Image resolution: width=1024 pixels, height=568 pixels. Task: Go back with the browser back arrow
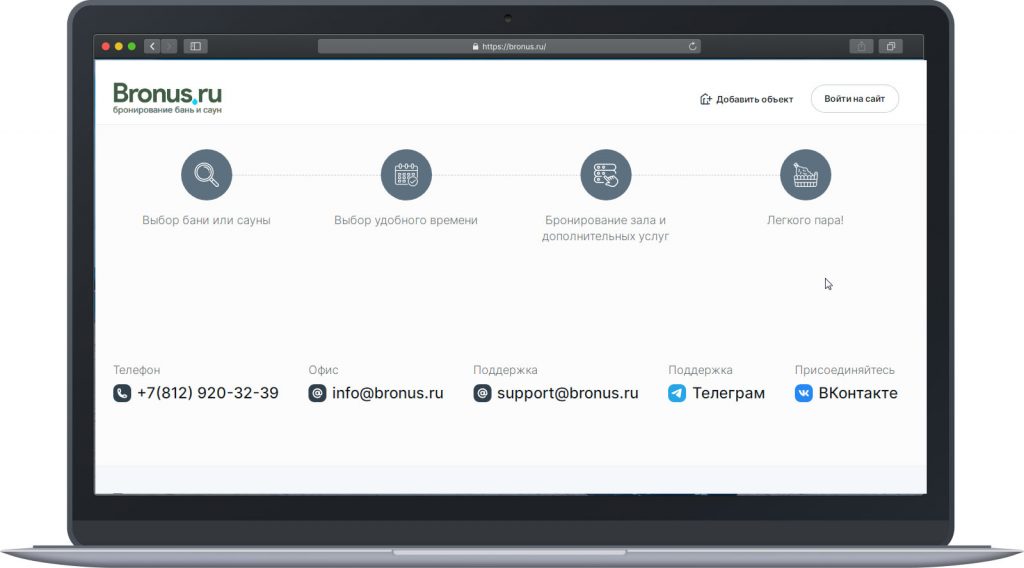152,46
